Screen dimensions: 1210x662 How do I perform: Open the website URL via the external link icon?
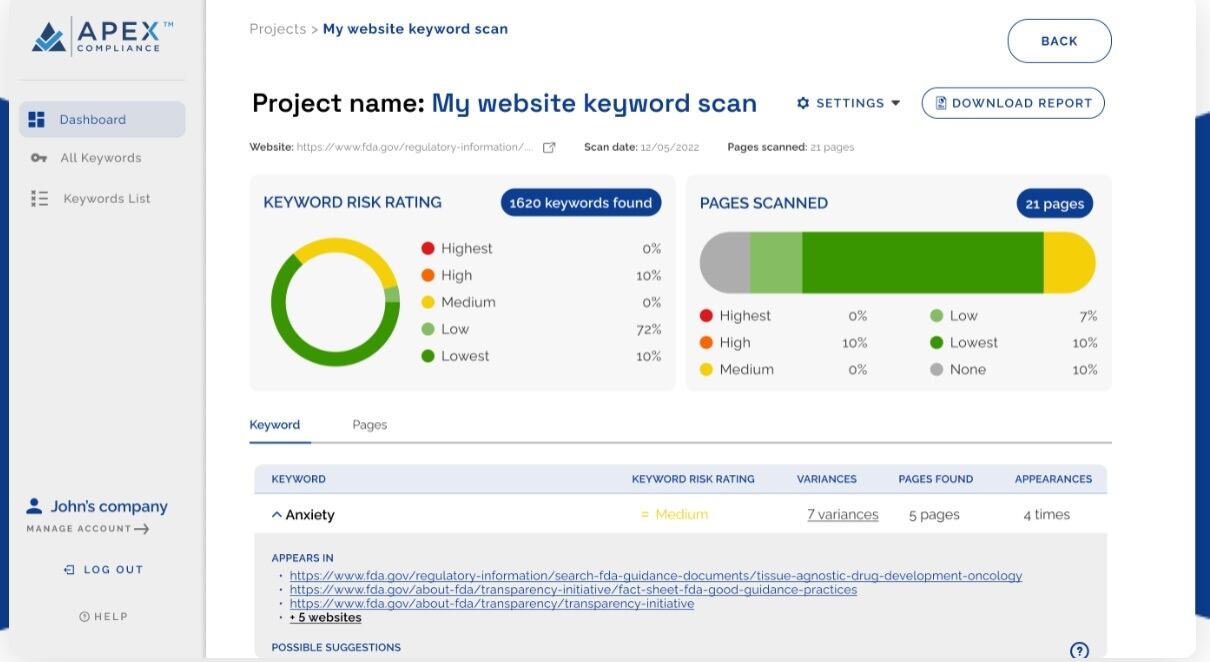coord(547,146)
